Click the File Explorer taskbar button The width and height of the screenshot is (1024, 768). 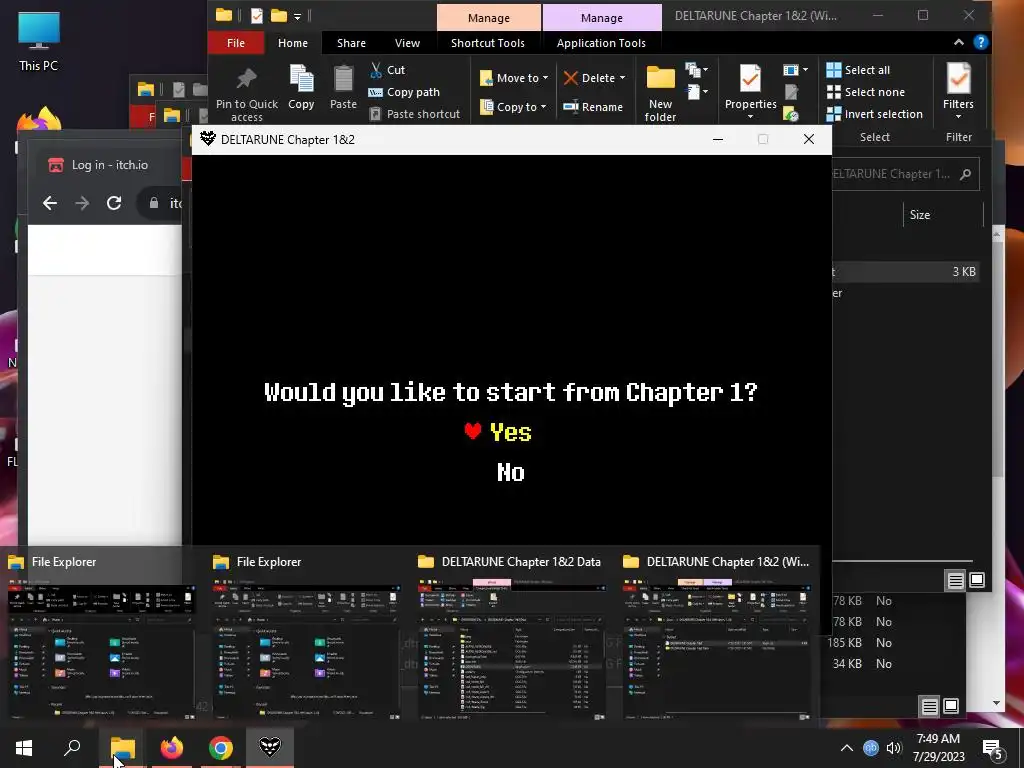click(122, 748)
